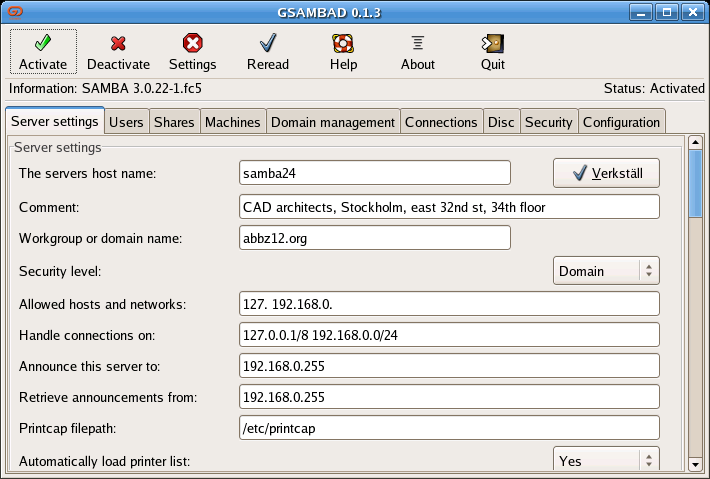Expand the automatically load printer list dropdown
Viewport: 710px width, 479px height.
(x=606, y=461)
